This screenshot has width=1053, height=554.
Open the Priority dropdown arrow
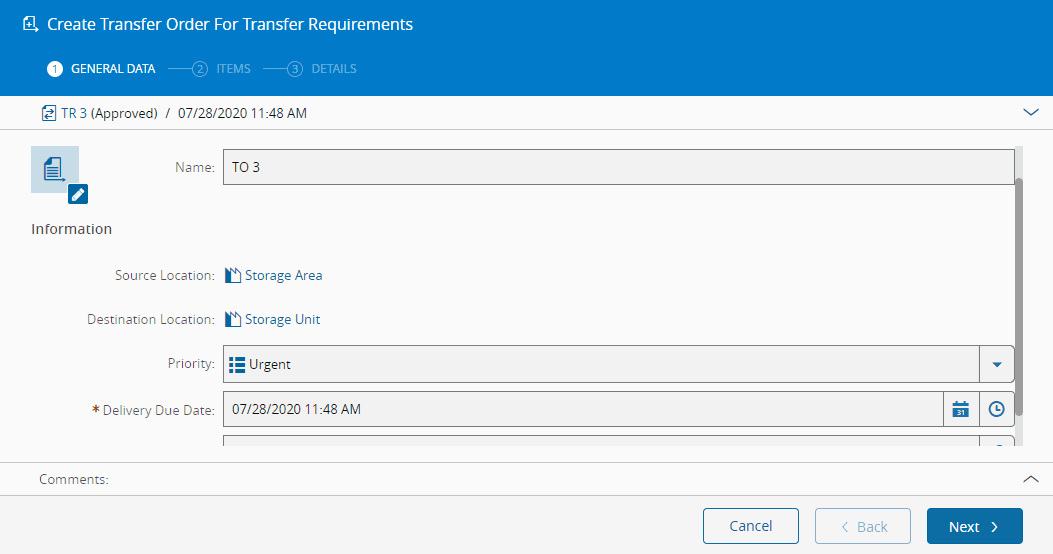[x=996, y=364]
